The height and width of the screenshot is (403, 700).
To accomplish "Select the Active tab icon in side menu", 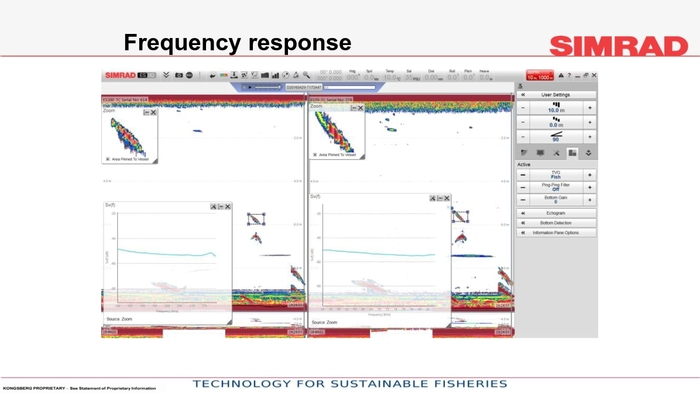I will (572, 153).
